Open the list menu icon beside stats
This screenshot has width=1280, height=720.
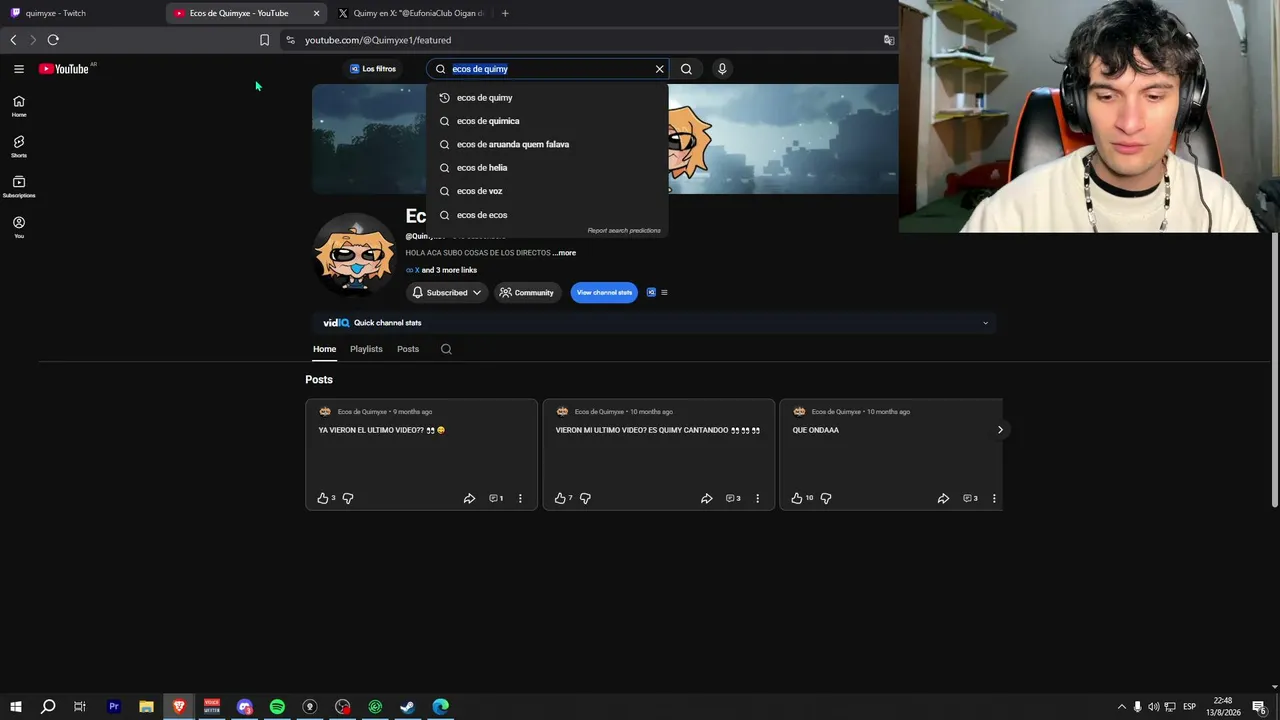[664, 293]
